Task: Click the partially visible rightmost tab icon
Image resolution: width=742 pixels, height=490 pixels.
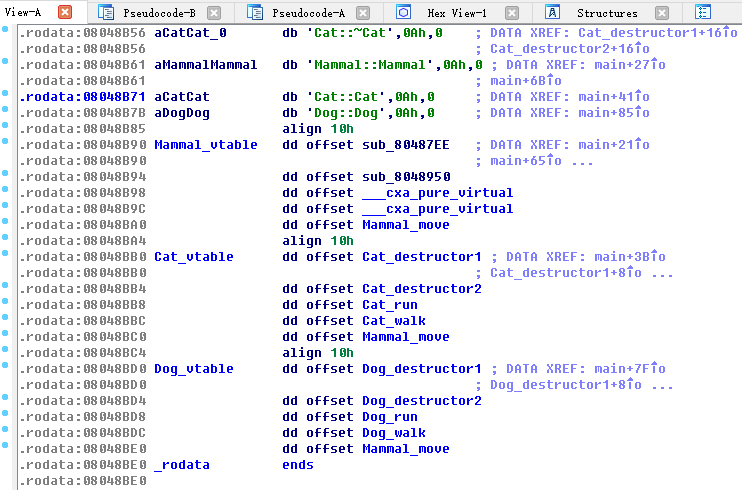Action: (703, 13)
